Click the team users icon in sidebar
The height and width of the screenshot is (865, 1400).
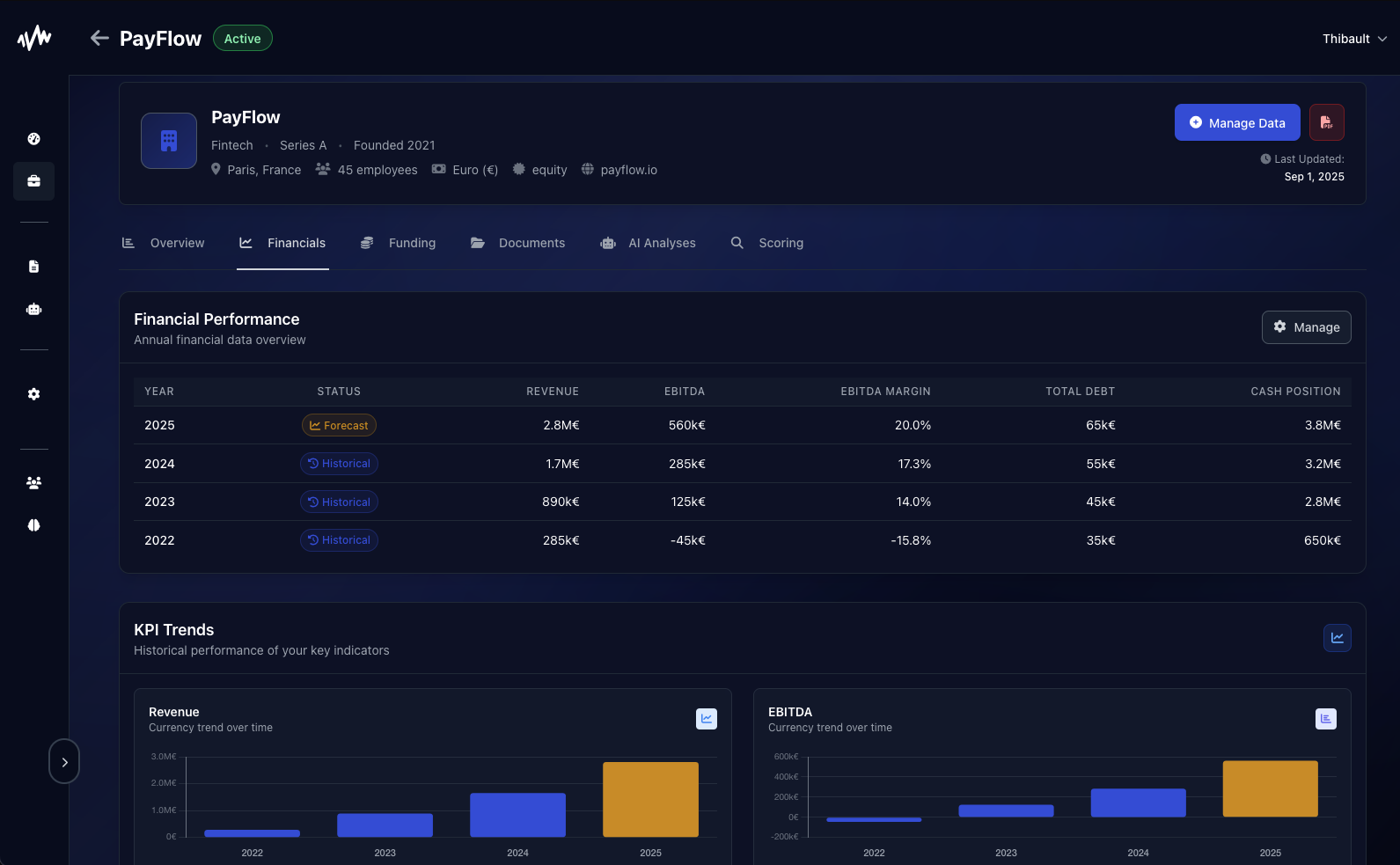coord(34,483)
